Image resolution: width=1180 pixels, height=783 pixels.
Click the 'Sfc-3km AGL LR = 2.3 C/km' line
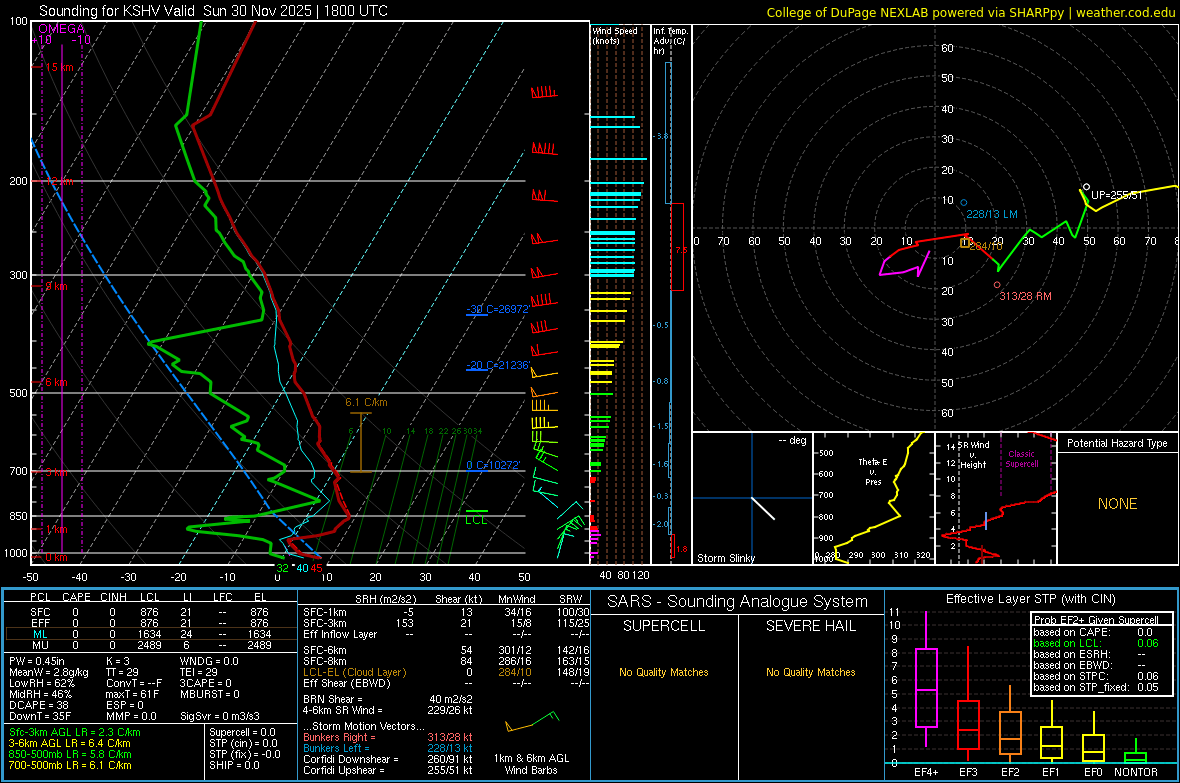coord(75,733)
